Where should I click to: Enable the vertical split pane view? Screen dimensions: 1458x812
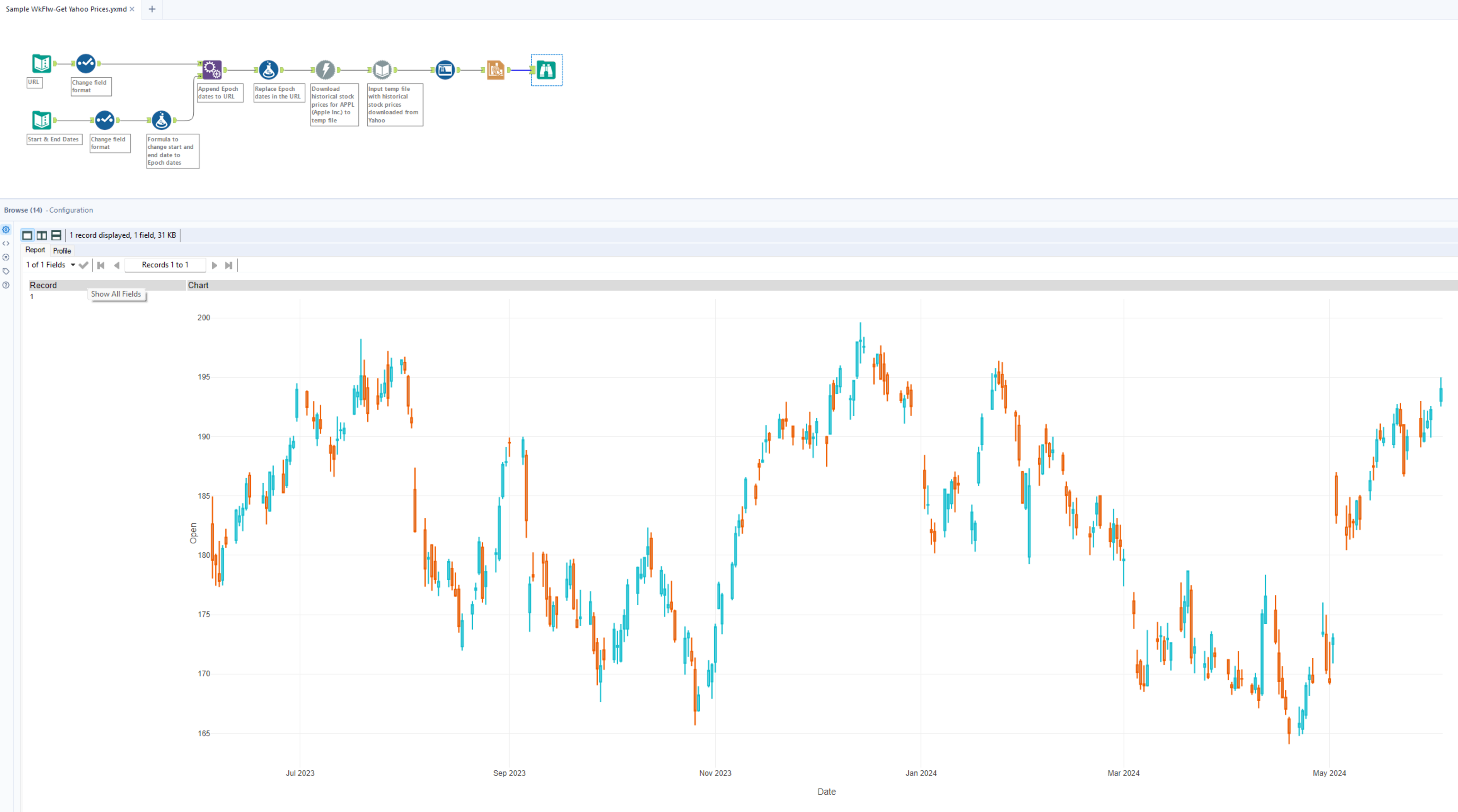tap(41, 235)
